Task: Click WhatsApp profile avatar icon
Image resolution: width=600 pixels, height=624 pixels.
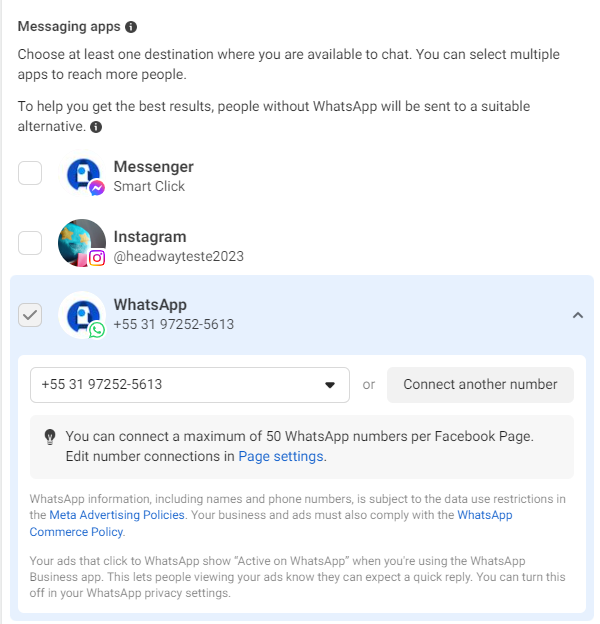Action: [x=82, y=315]
